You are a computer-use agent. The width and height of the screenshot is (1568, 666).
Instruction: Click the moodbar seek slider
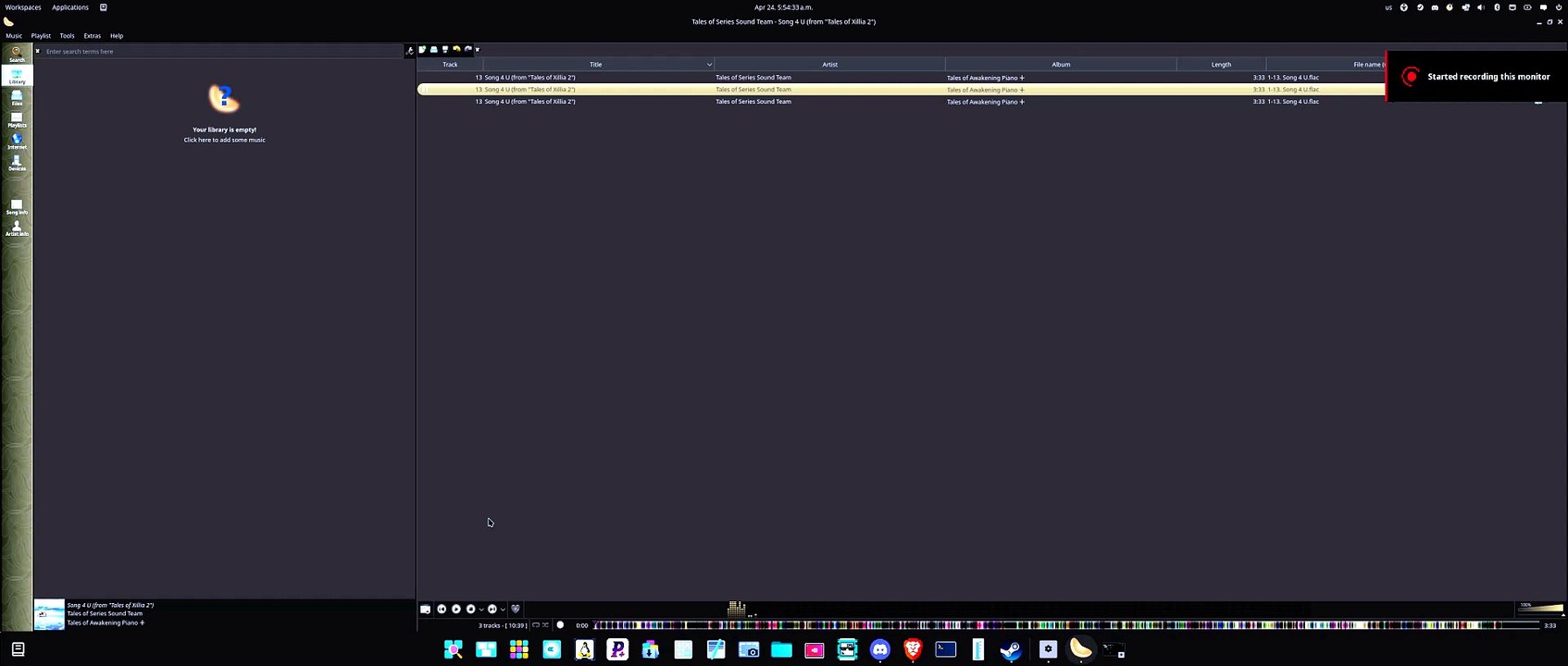coord(1064,625)
